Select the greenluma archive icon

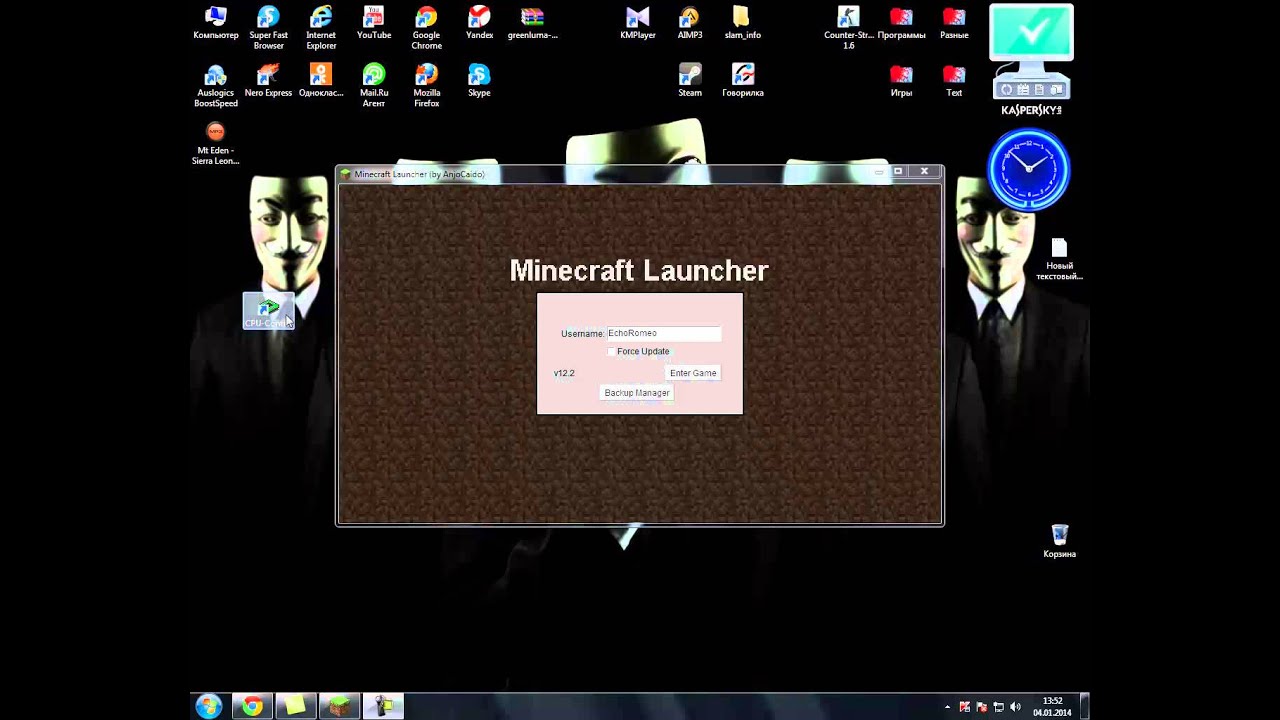(x=532, y=23)
